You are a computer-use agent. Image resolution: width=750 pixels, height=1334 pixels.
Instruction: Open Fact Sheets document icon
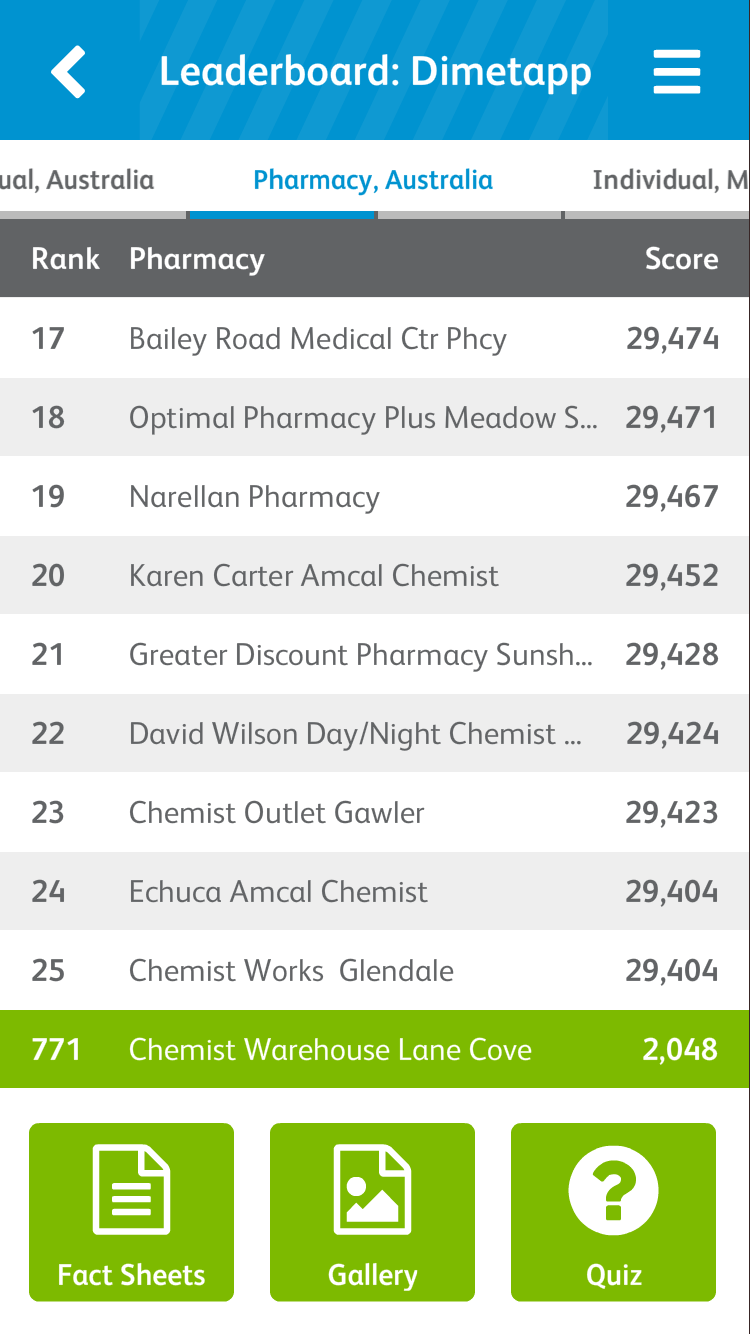pos(131,1190)
